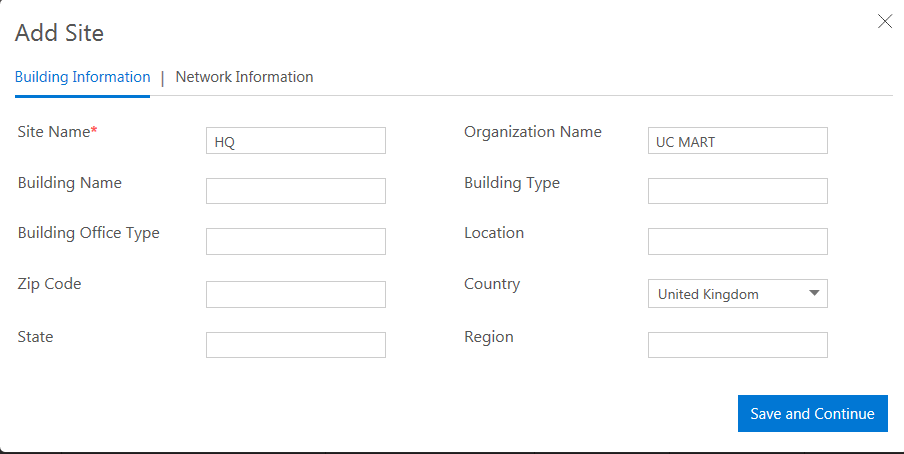Select the State text box
The image size is (904, 454).
[295, 345]
